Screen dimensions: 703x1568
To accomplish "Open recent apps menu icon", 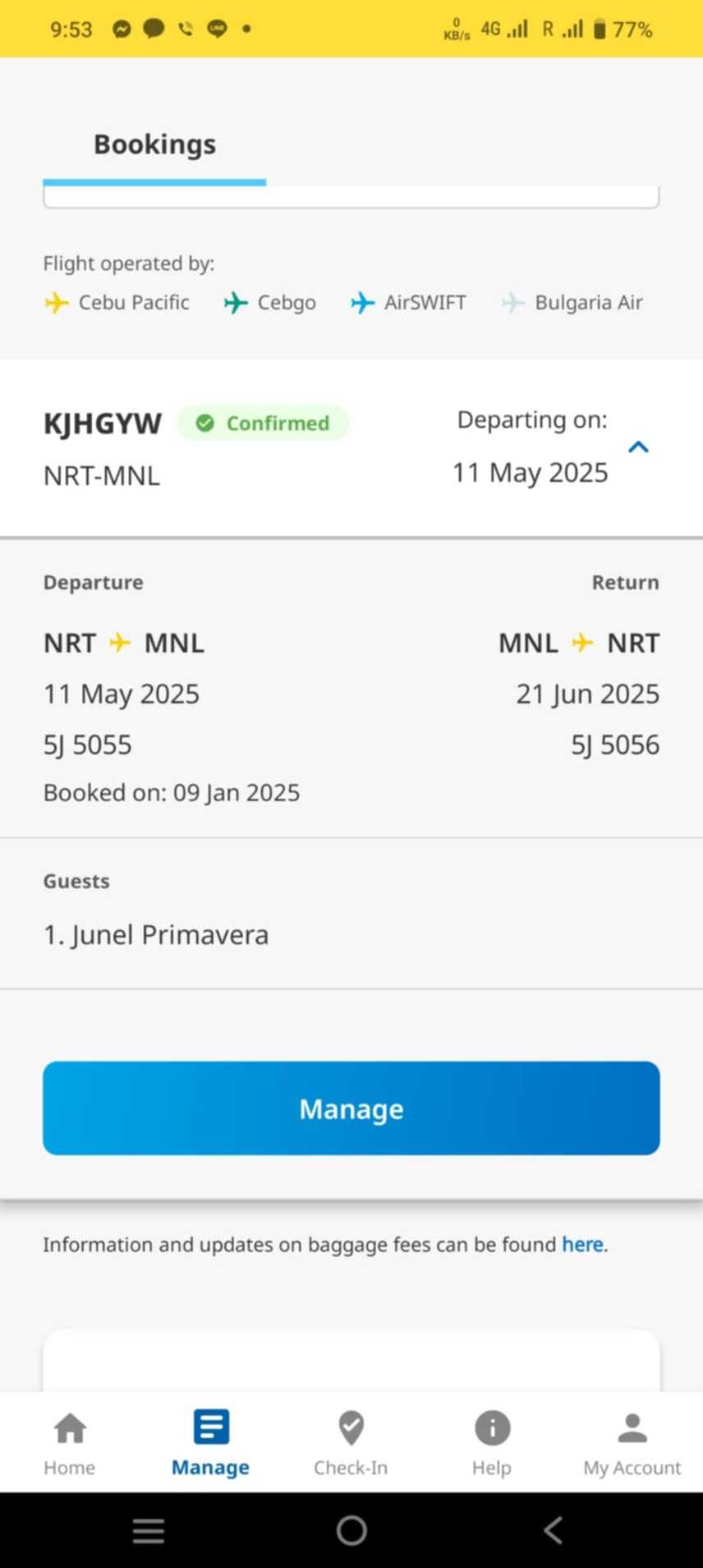I will pos(149,1530).
